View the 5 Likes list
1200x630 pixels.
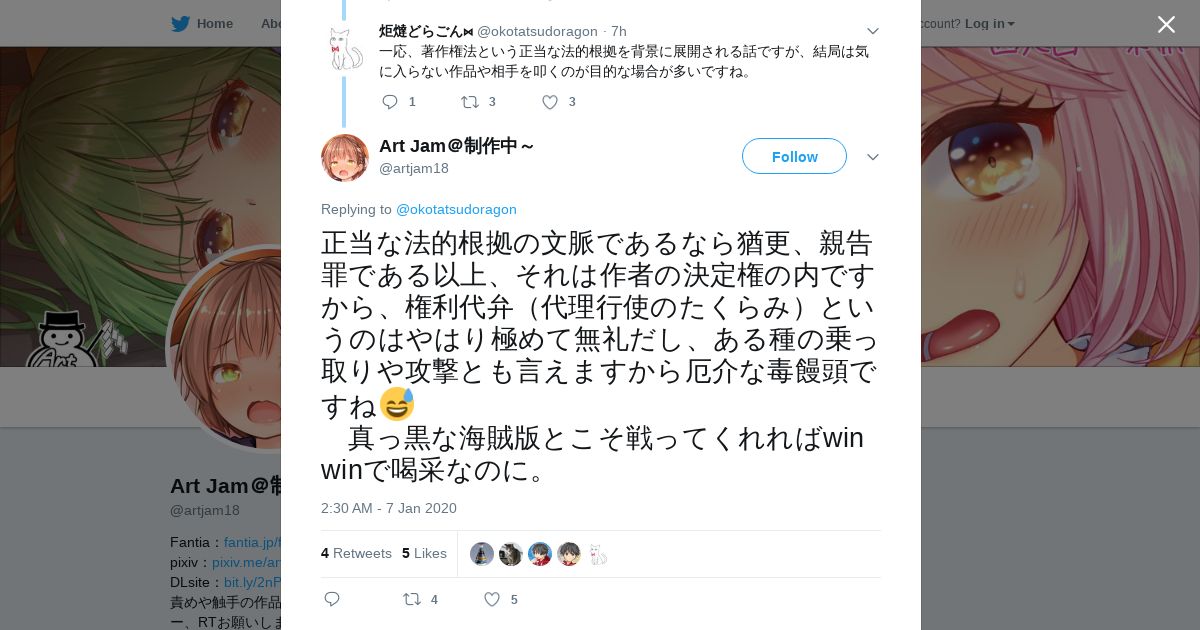click(424, 553)
